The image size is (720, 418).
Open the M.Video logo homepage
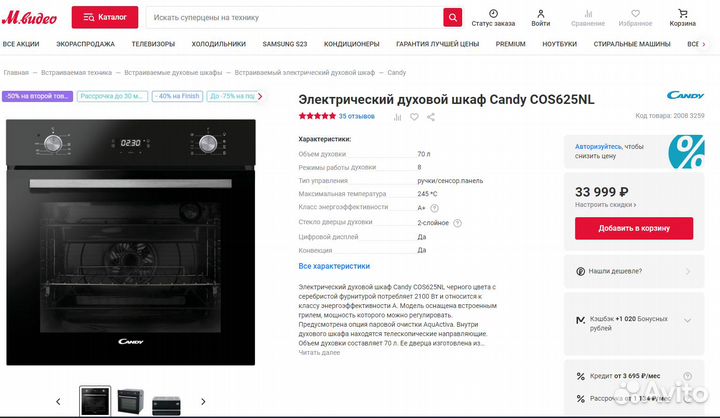coord(29,17)
